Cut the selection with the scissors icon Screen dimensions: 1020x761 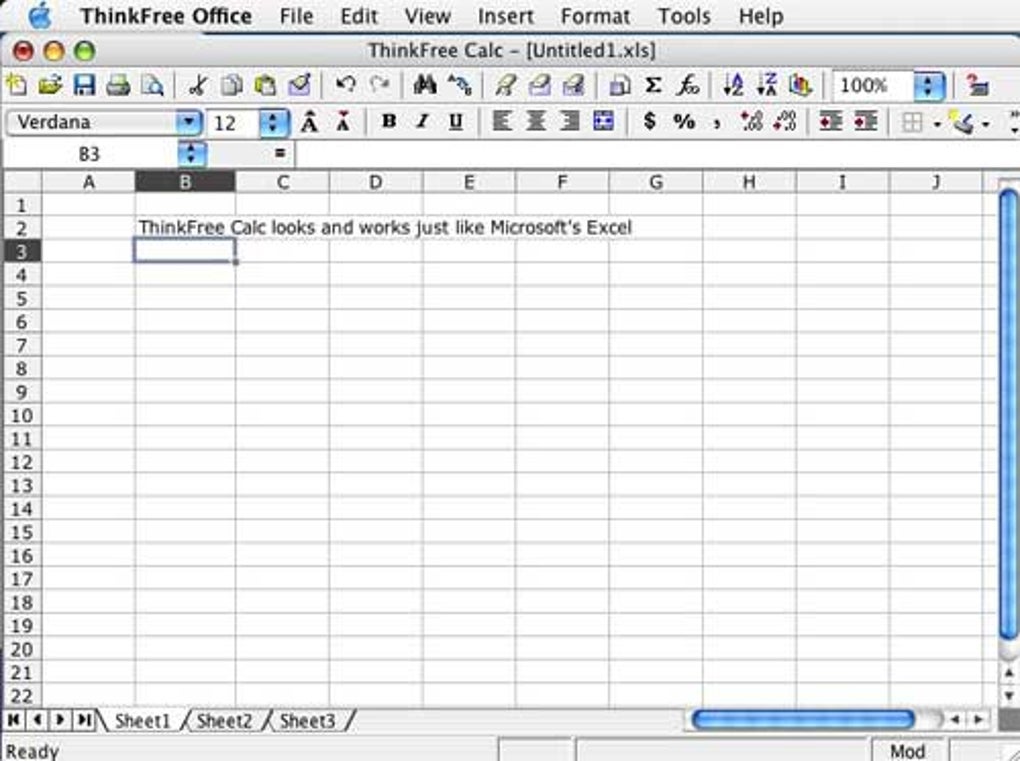click(x=198, y=85)
